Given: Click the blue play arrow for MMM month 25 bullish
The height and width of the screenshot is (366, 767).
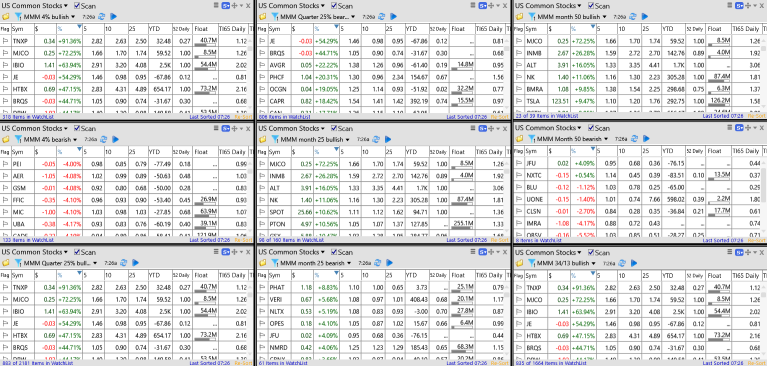Looking at the screenshot, I should pos(388,139).
